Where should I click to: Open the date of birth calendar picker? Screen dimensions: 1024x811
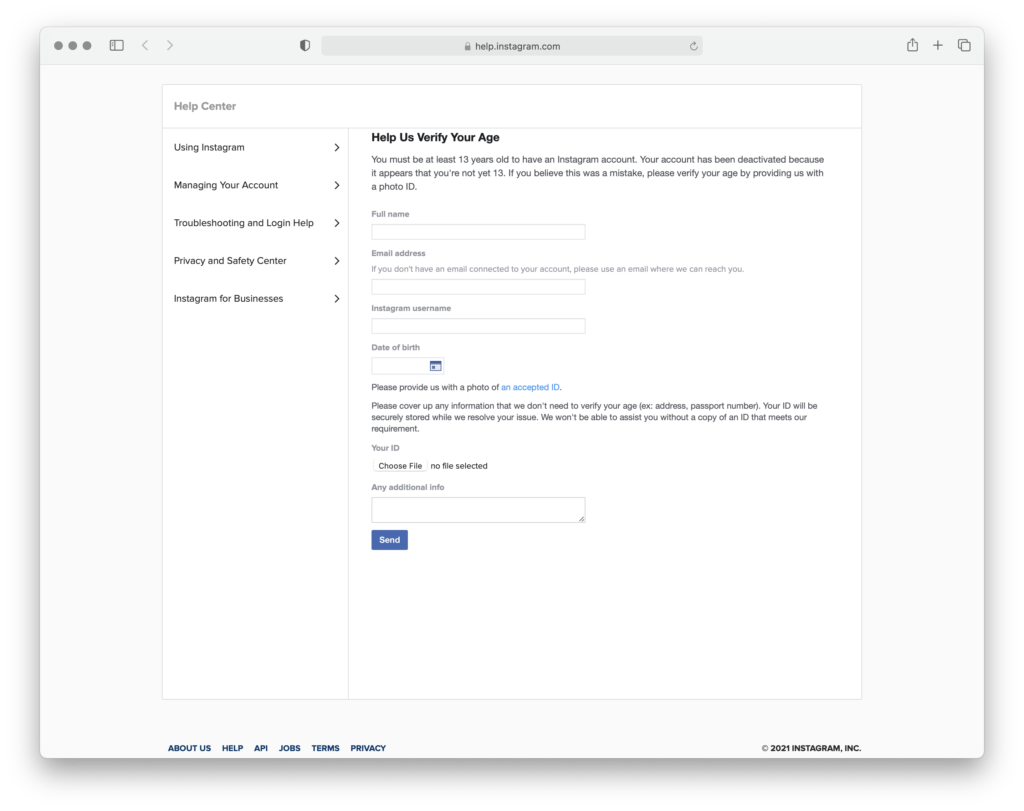point(436,366)
